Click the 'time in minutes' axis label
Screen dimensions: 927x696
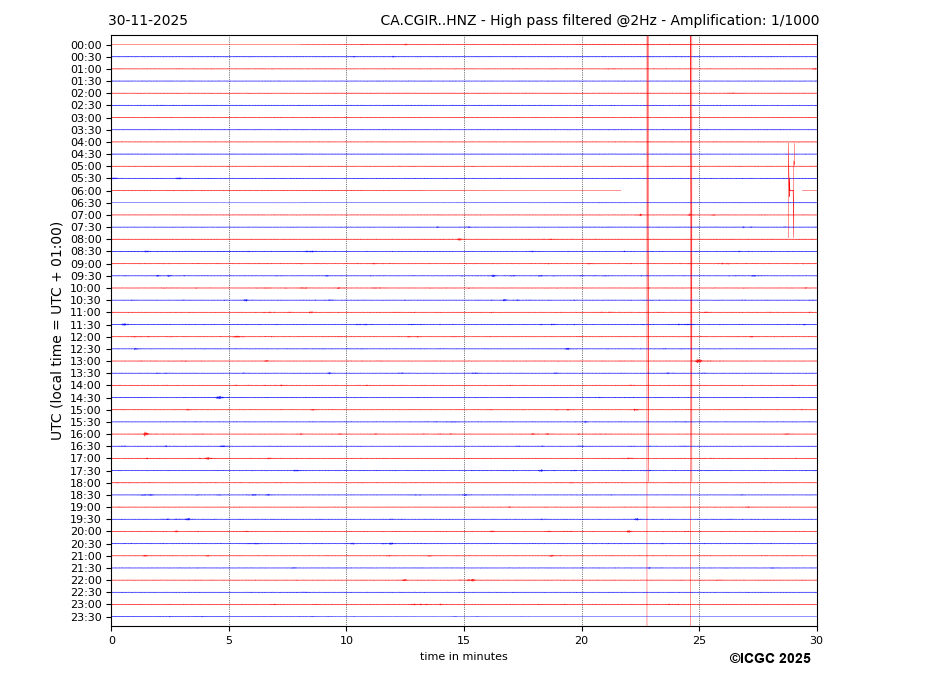(463, 657)
